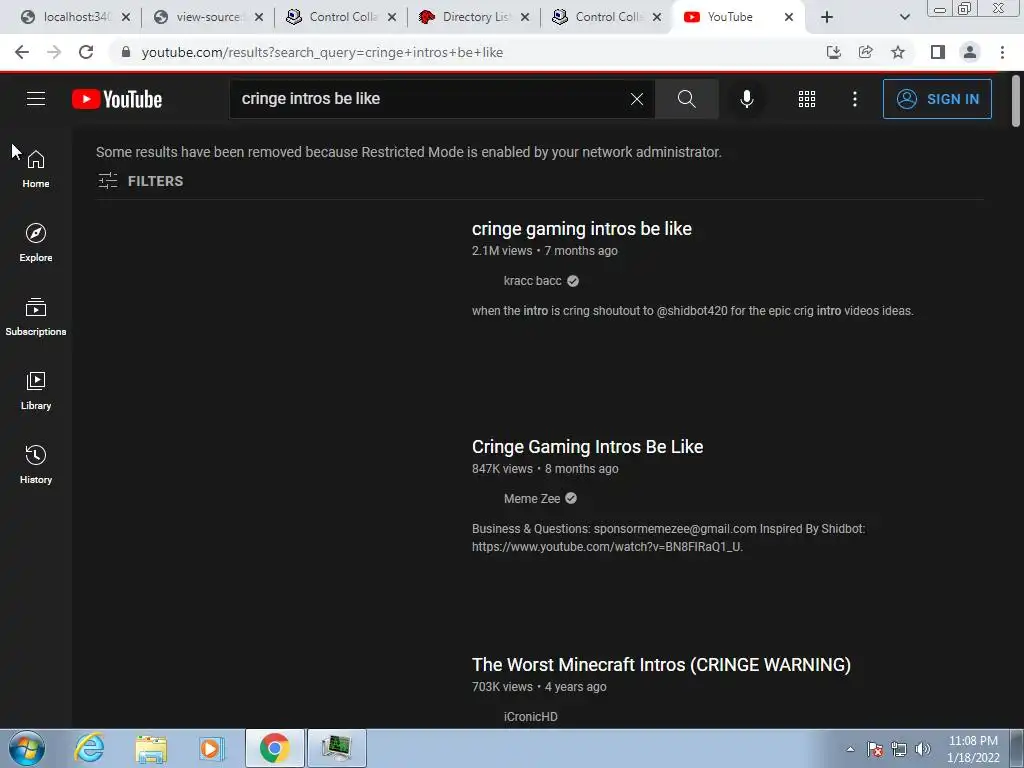Bookmark this page with the star

898,52
